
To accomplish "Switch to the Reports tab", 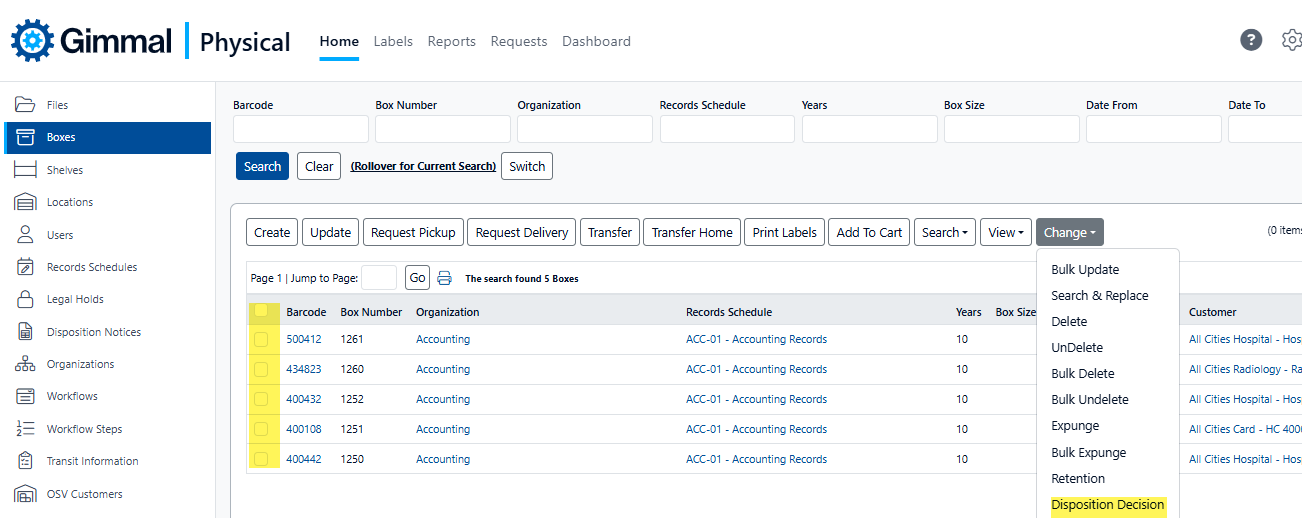I will click(x=451, y=41).
